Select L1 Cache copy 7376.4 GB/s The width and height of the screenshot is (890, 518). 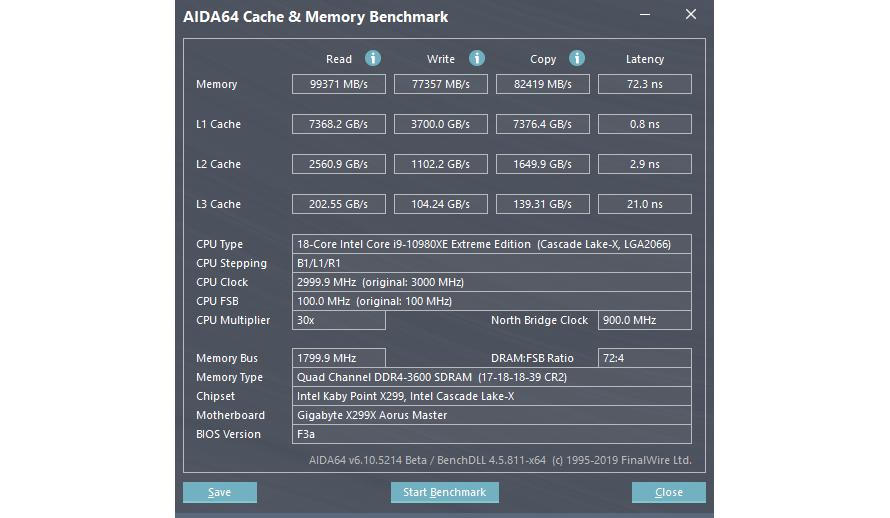543,124
